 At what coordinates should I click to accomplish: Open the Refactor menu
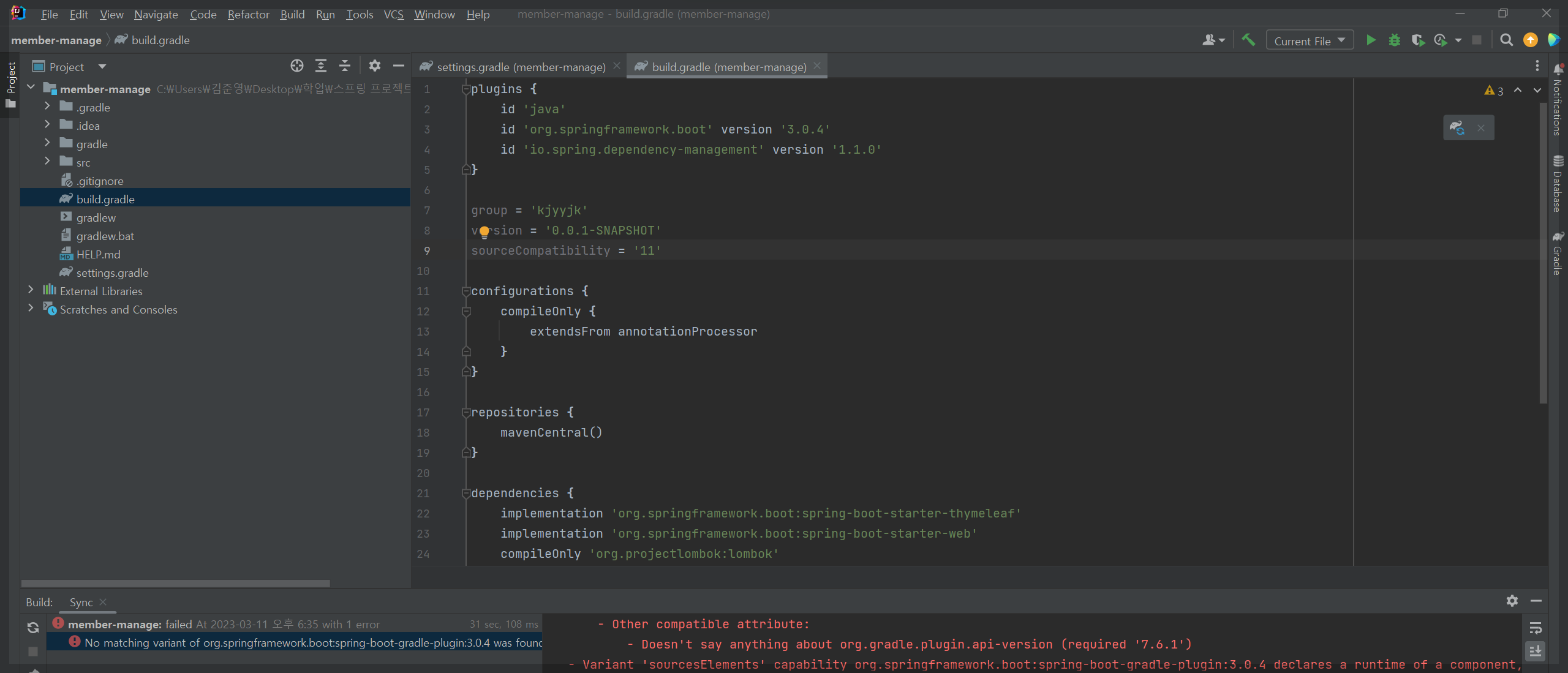pos(248,14)
